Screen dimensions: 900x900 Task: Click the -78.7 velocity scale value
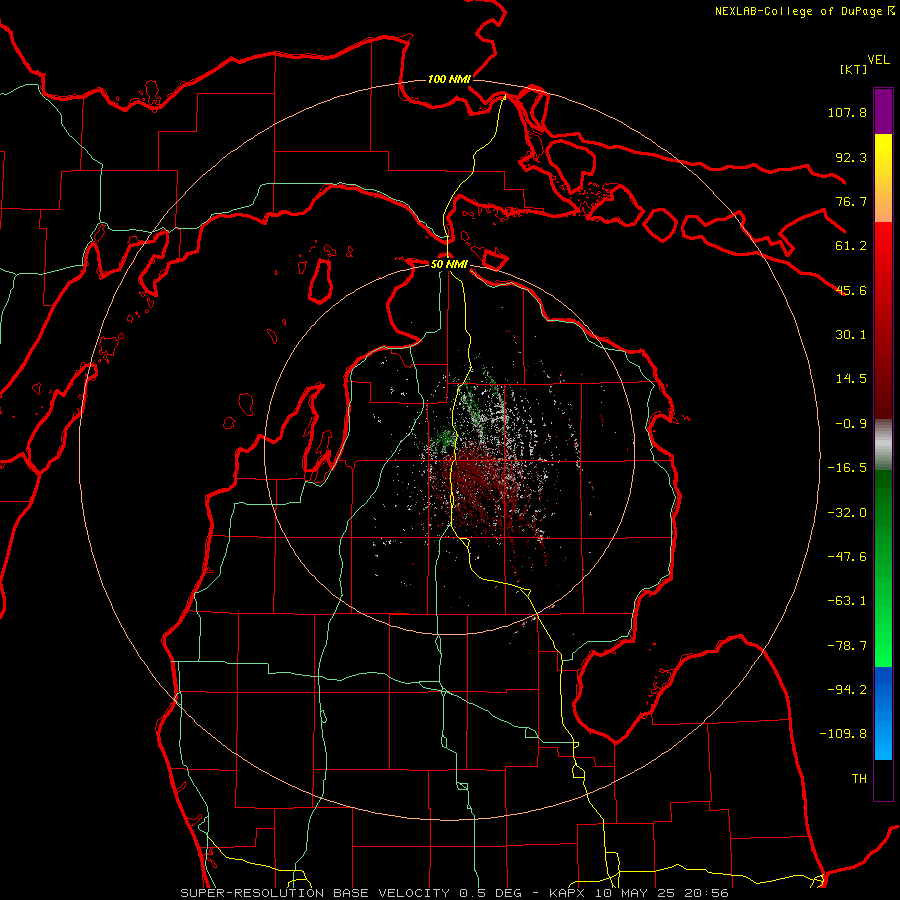coord(847,646)
